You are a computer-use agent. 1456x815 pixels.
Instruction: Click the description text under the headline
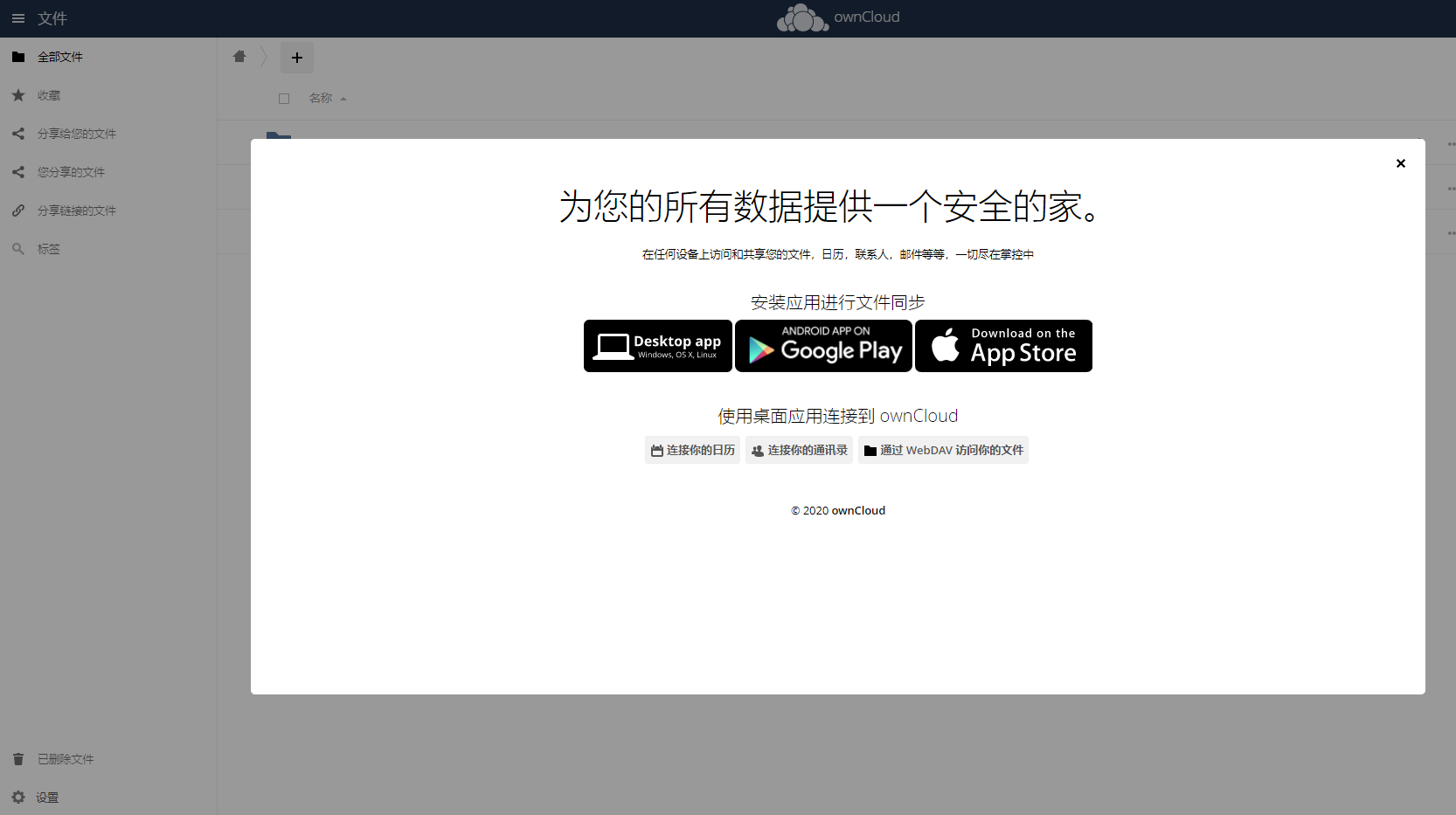[x=838, y=254]
